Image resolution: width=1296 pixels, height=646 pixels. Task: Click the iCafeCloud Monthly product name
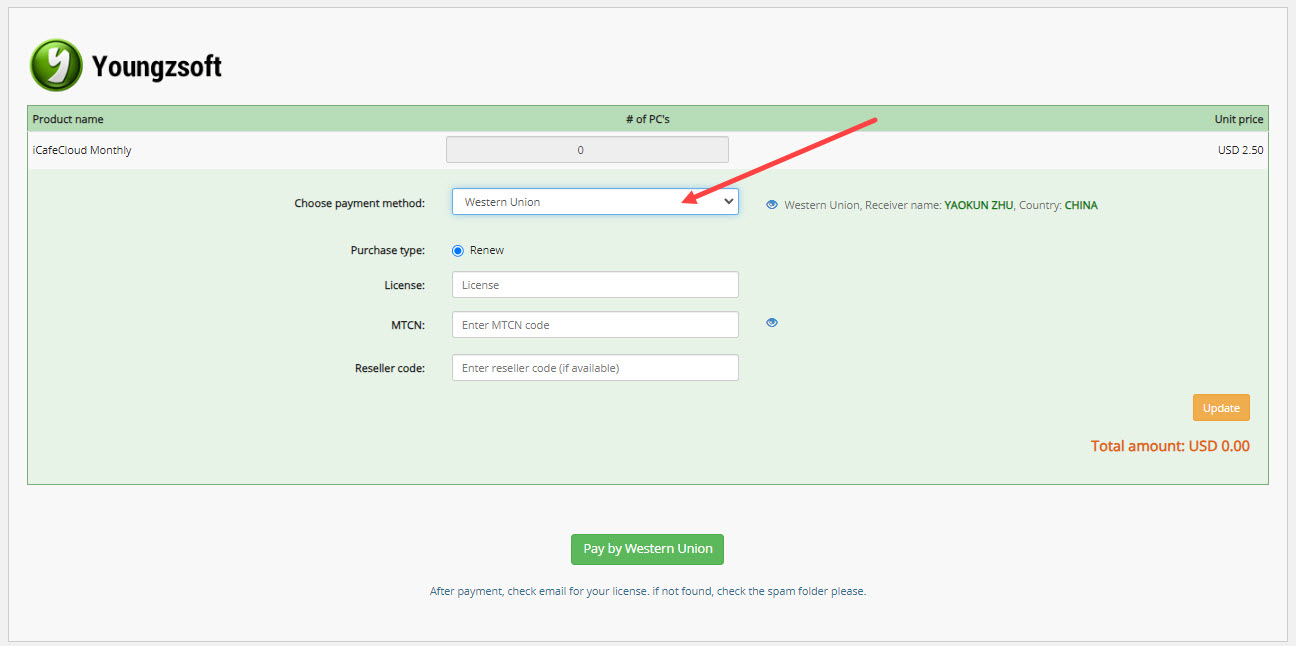point(82,150)
